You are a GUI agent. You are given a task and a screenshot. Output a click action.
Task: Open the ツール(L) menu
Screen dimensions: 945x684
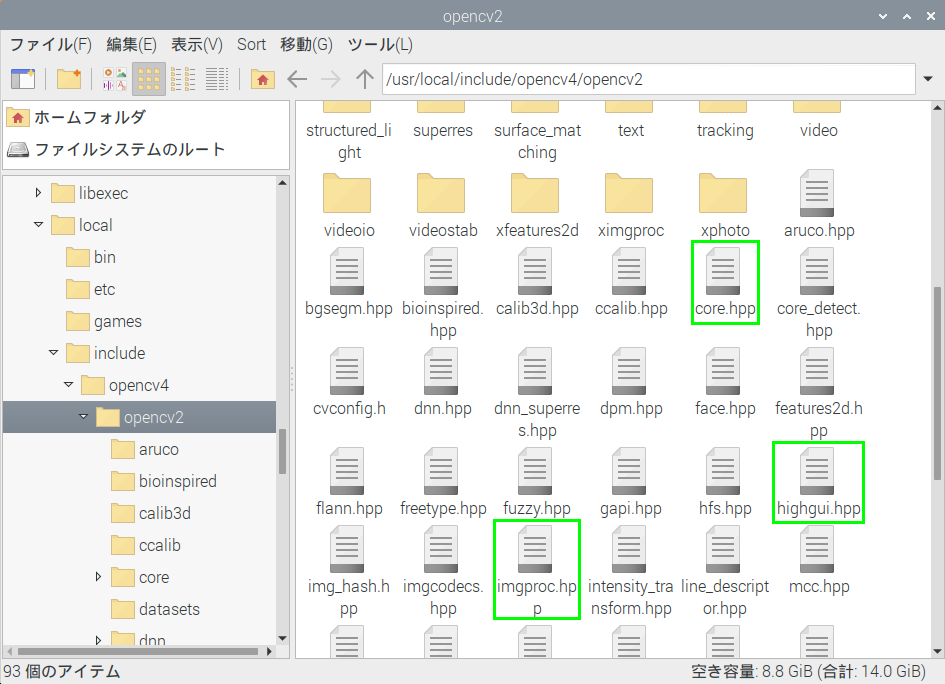(x=380, y=45)
